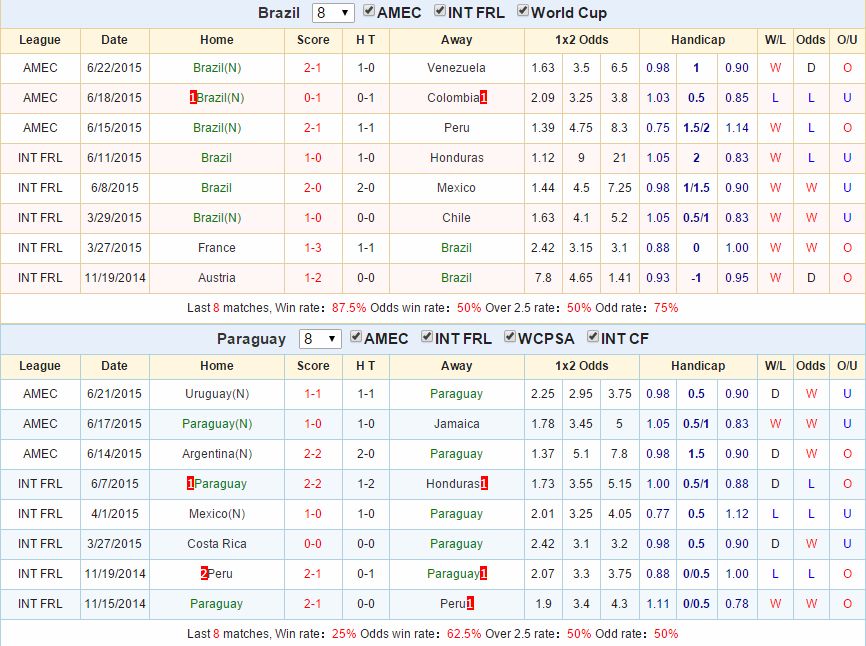Toggle the WCPSA checkbox
The image size is (866, 646).
(509, 337)
